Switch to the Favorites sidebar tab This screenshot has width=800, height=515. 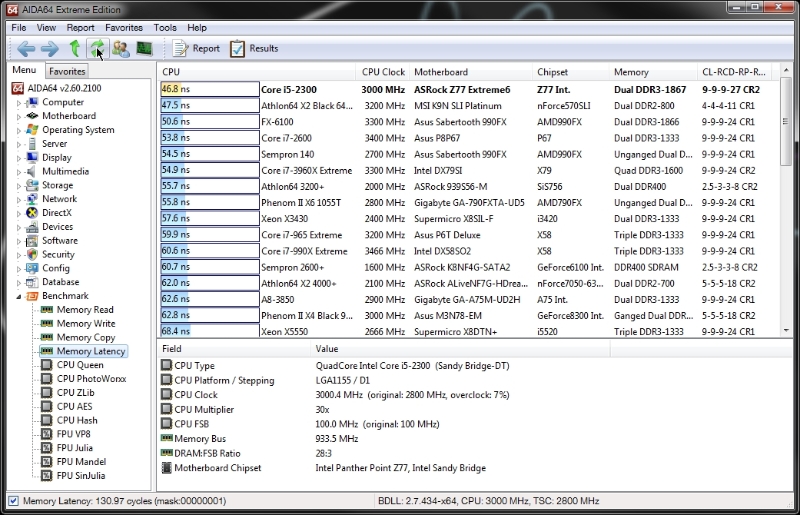pyautogui.click(x=67, y=71)
